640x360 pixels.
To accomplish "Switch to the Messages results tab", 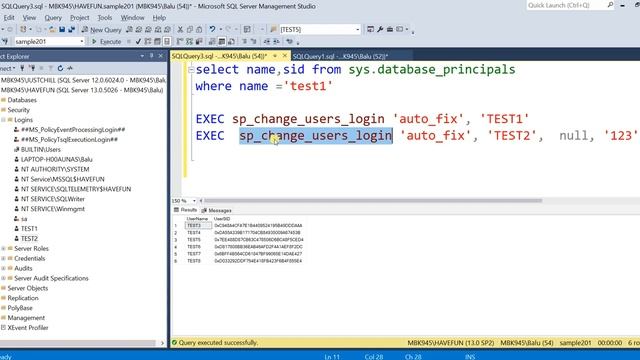I will click(x=217, y=210).
